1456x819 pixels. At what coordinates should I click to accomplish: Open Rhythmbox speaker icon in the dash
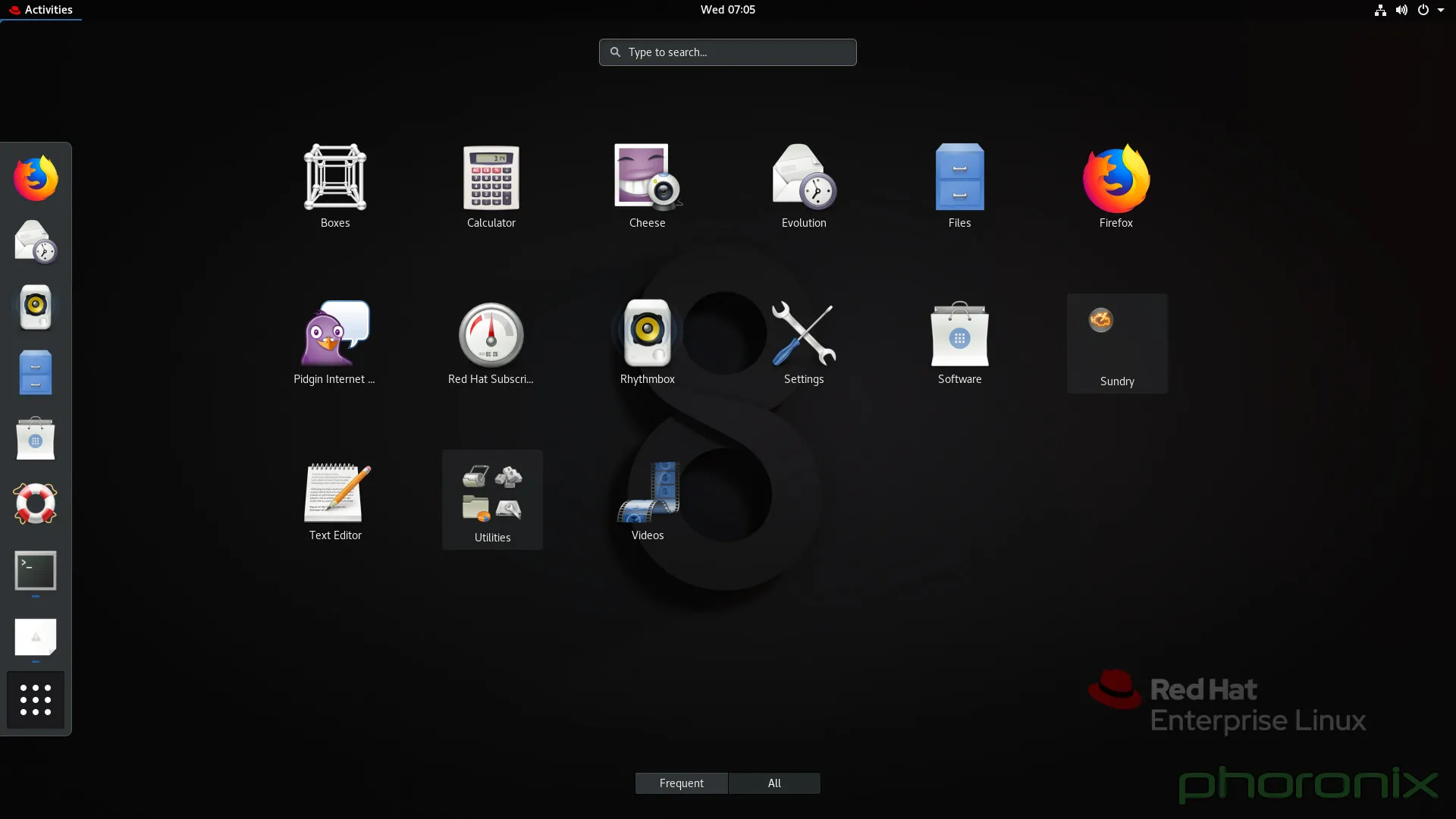(x=36, y=307)
